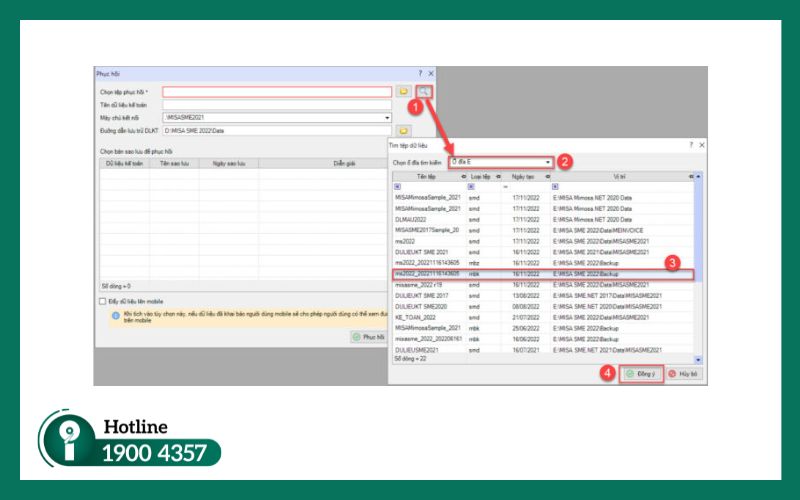
Task: Open the data file search magnifier icon
Action: (424, 92)
